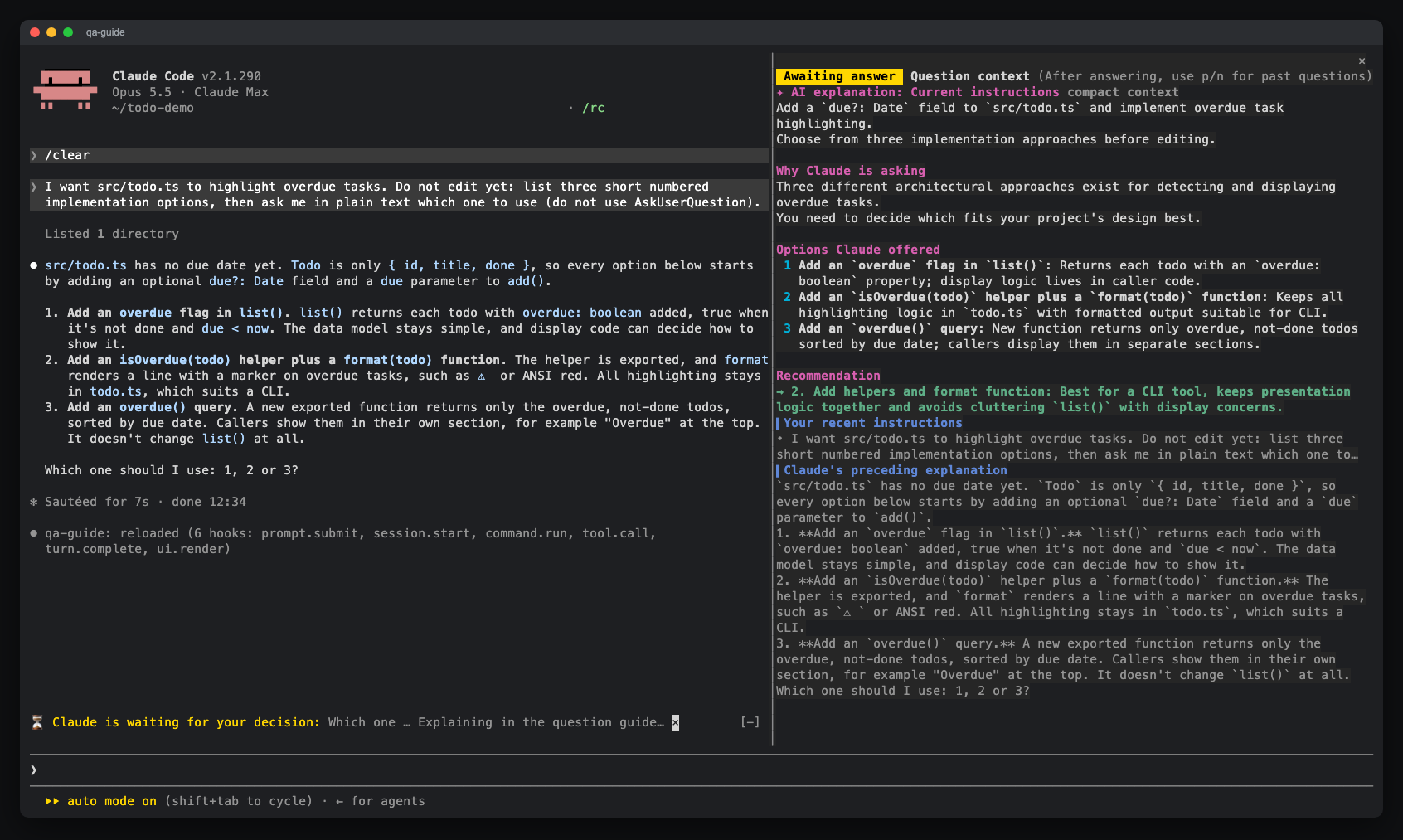
Task: Click the 'for agents' hint in footer
Action: pos(388,801)
